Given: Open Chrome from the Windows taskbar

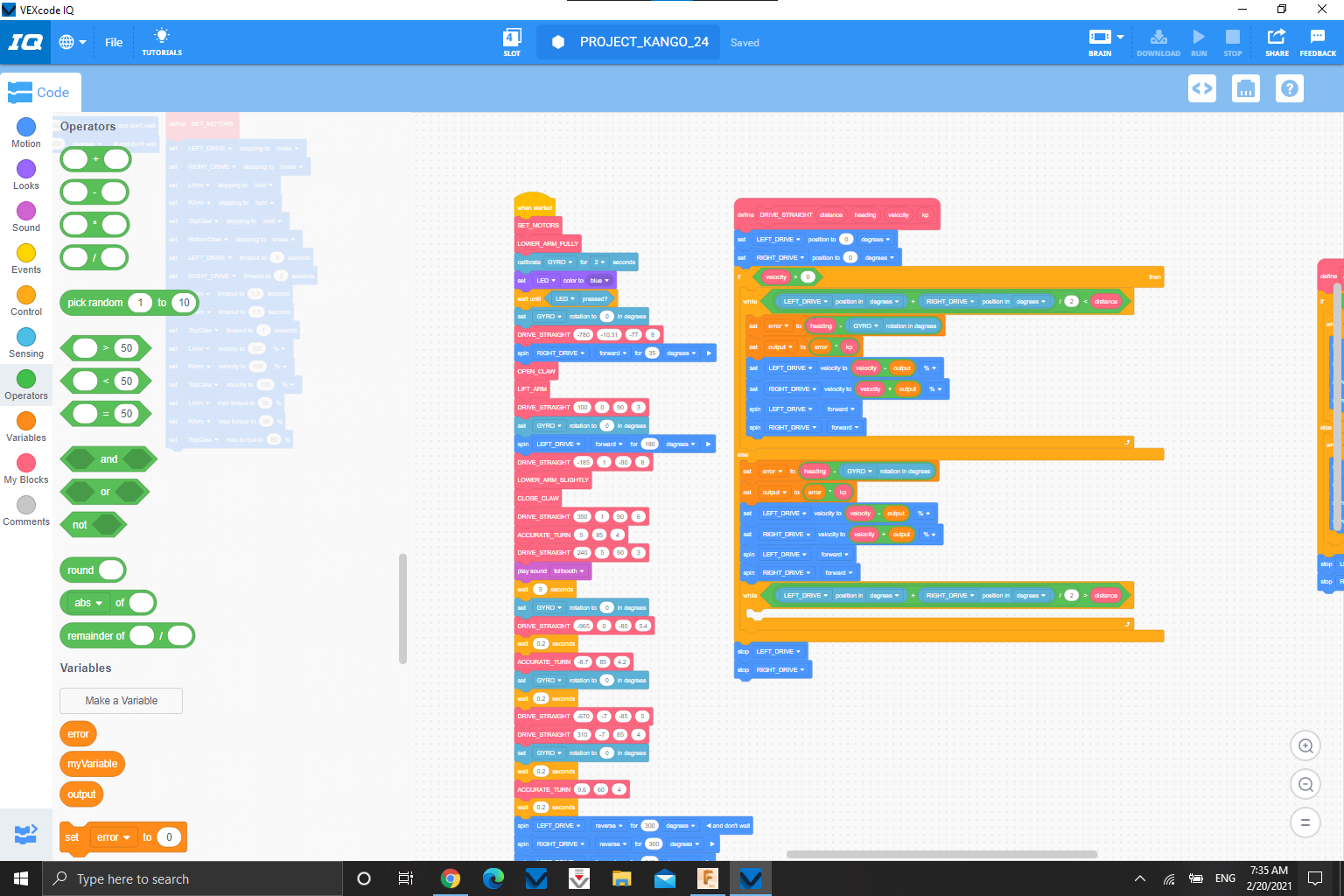Looking at the screenshot, I should [x=451, y=878].
